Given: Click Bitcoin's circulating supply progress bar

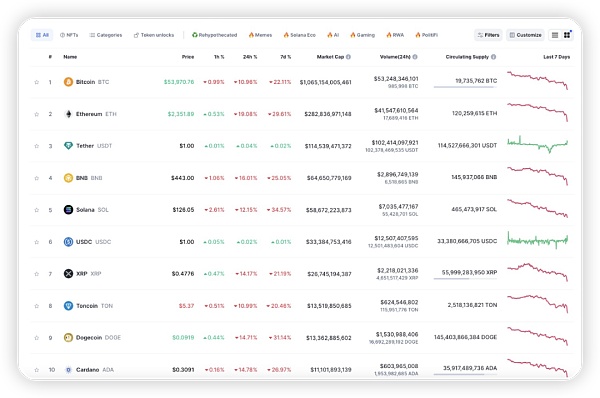Looking at the screenshot, I should click(x=465, y=87).
